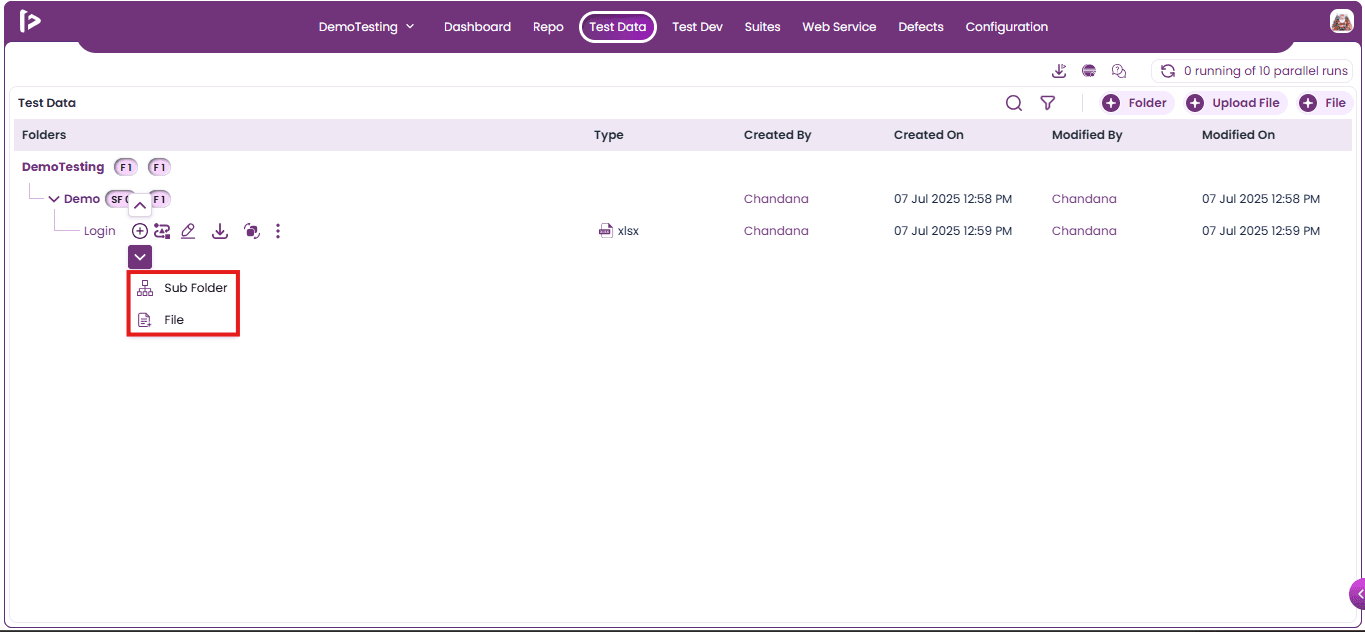Edit the Login file with the pencil icon
The height and width of the screenshot is (632, 1365).
tap(188, 231)
